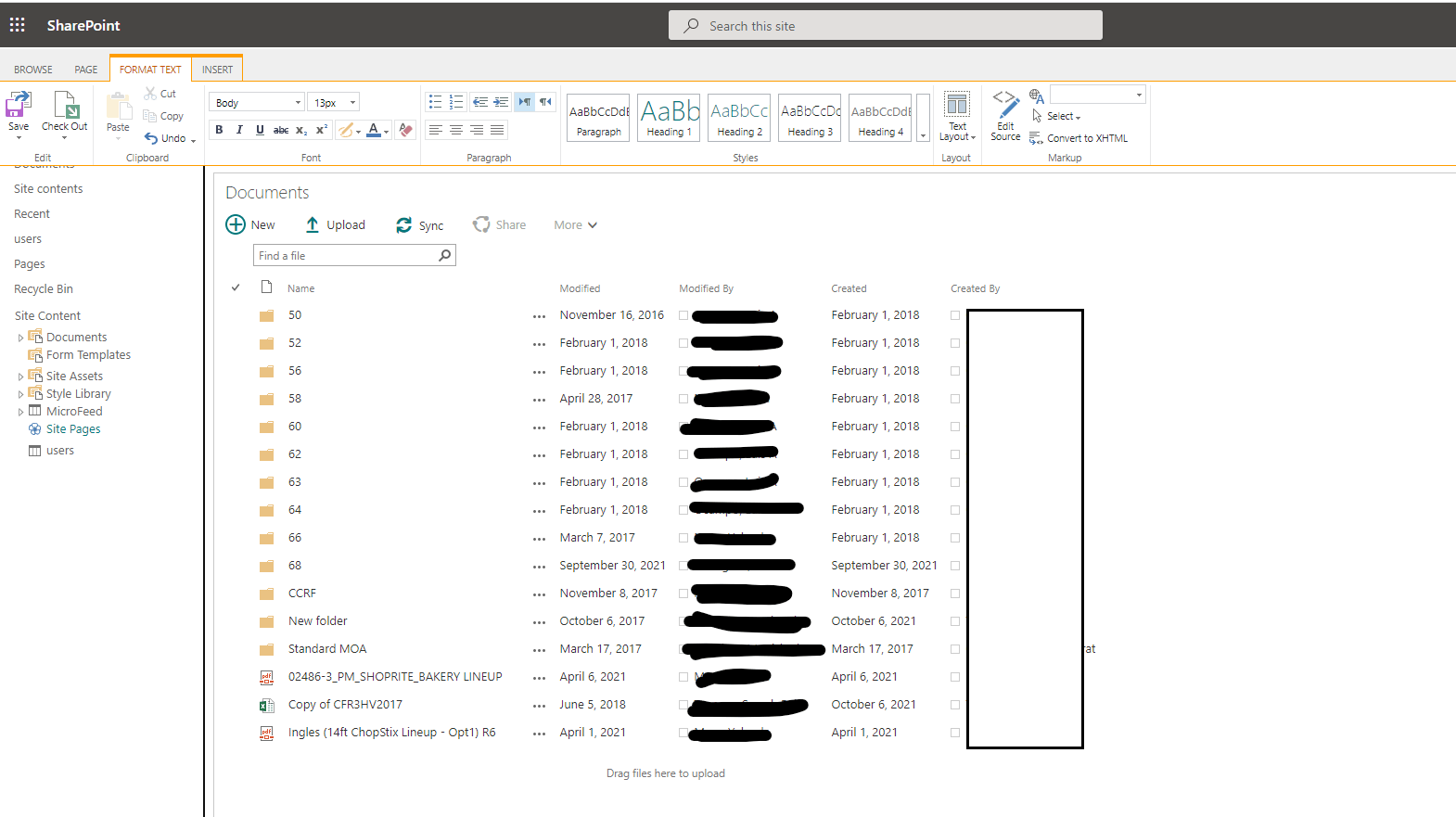Justify the paragraph text
The image size is (1456, 817).
coord(498,130)
